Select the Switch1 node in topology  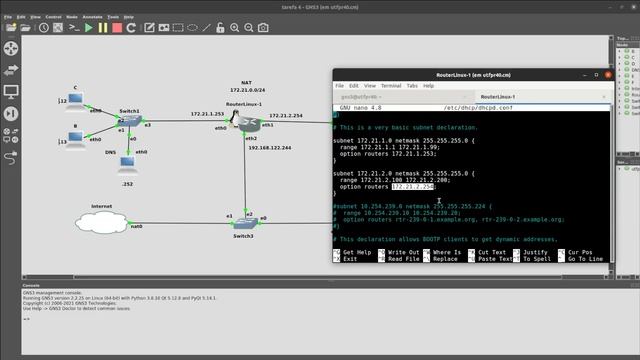click(131, 120)
